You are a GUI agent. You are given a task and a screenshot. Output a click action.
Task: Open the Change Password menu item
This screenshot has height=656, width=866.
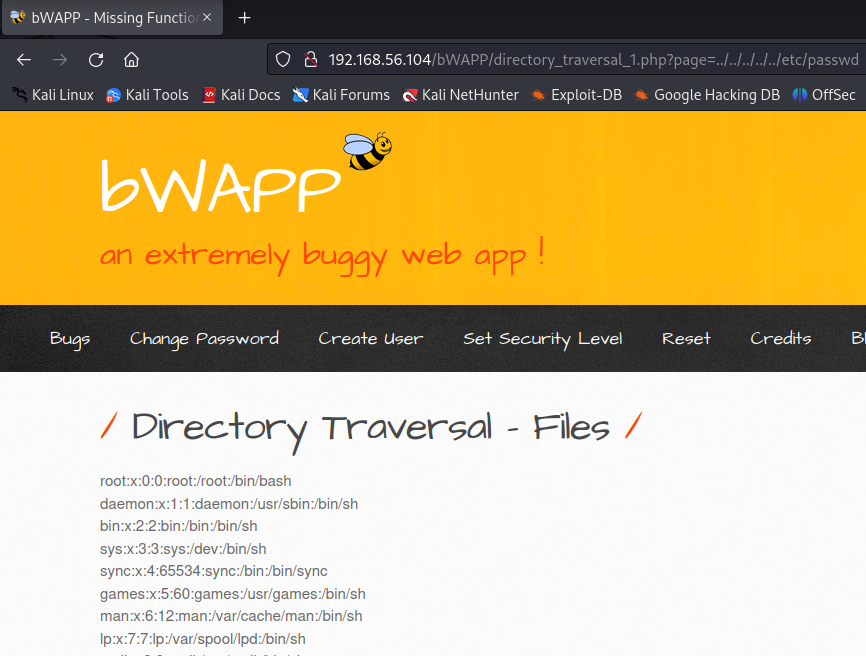coord(204,338)
